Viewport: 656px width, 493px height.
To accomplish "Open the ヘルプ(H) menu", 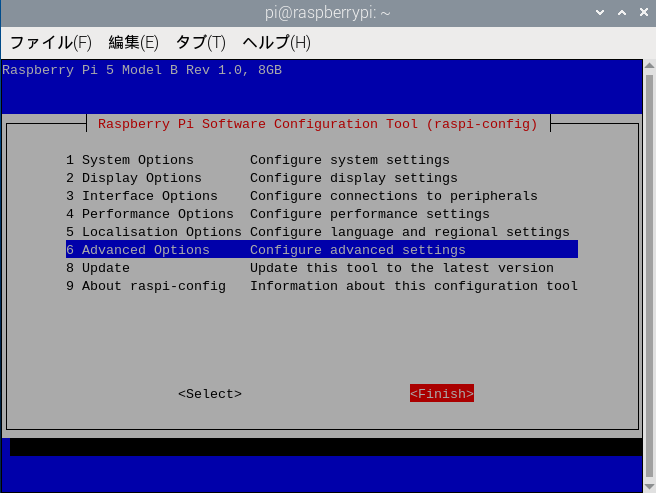I will coord(277,43).
